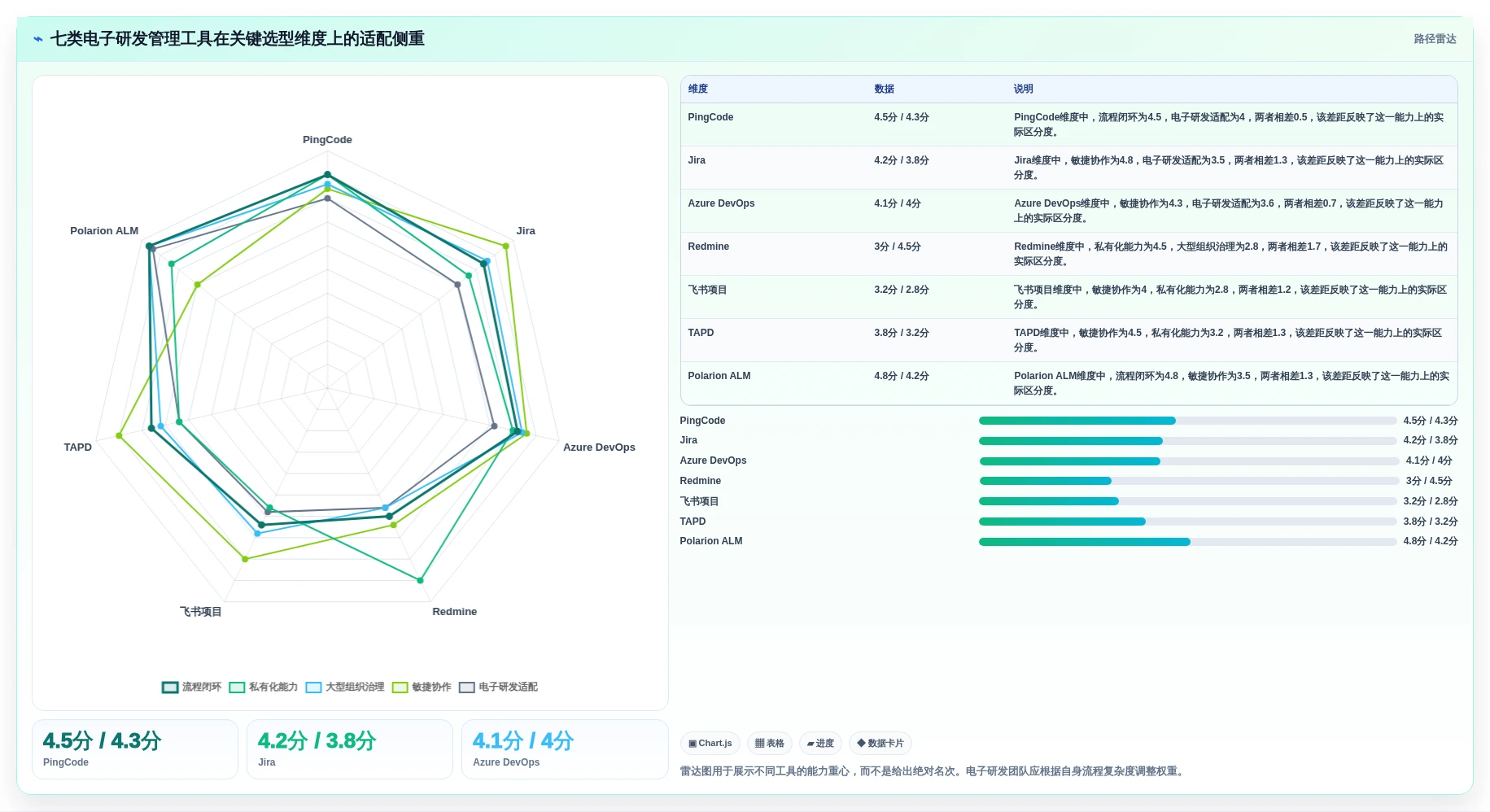This screenshot has height=812, width=1490.
Task: Click the 路径雷达 label in header
Action: click(x=1435, y=39)
